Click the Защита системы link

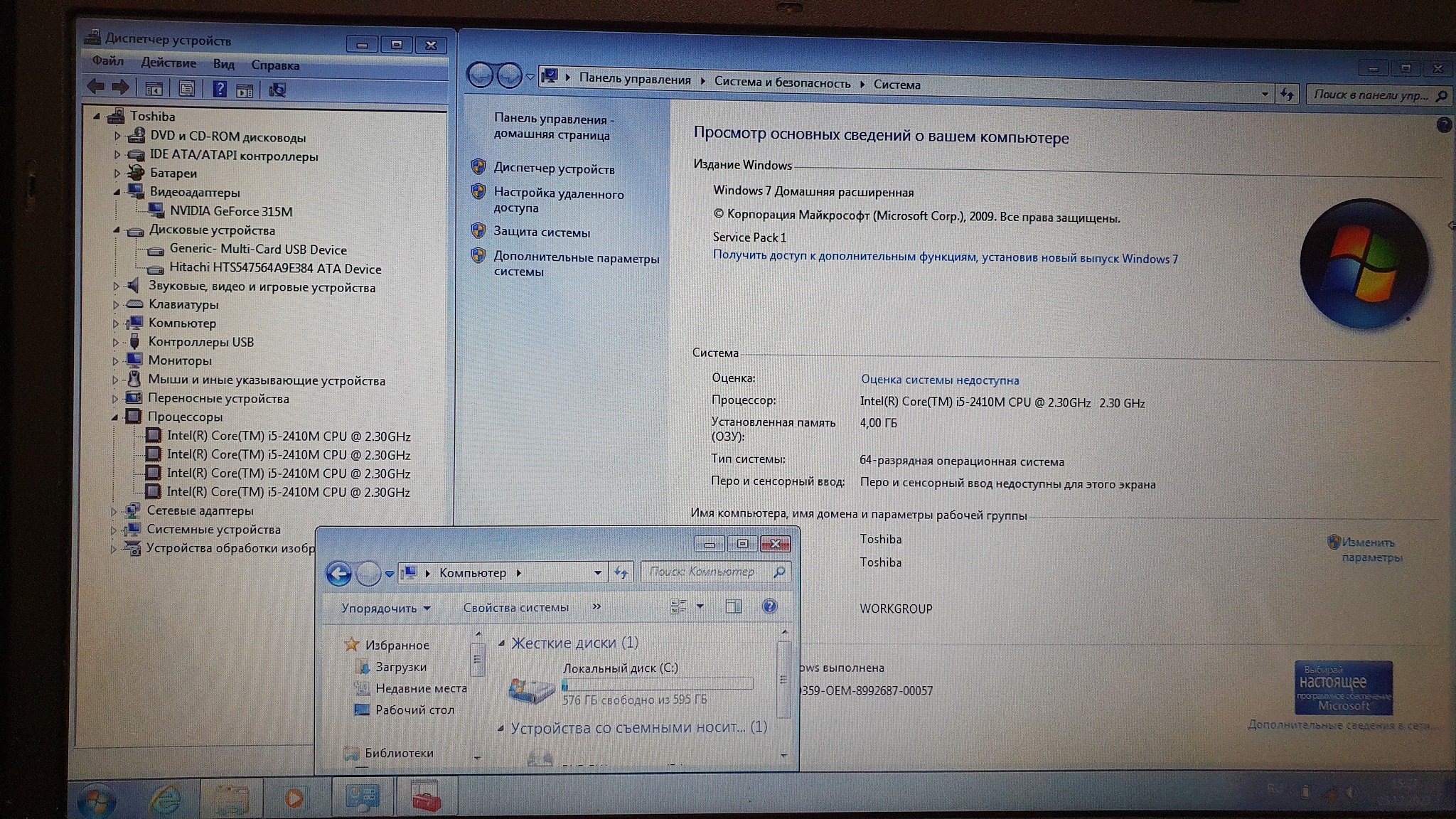[x=542, y=232]
